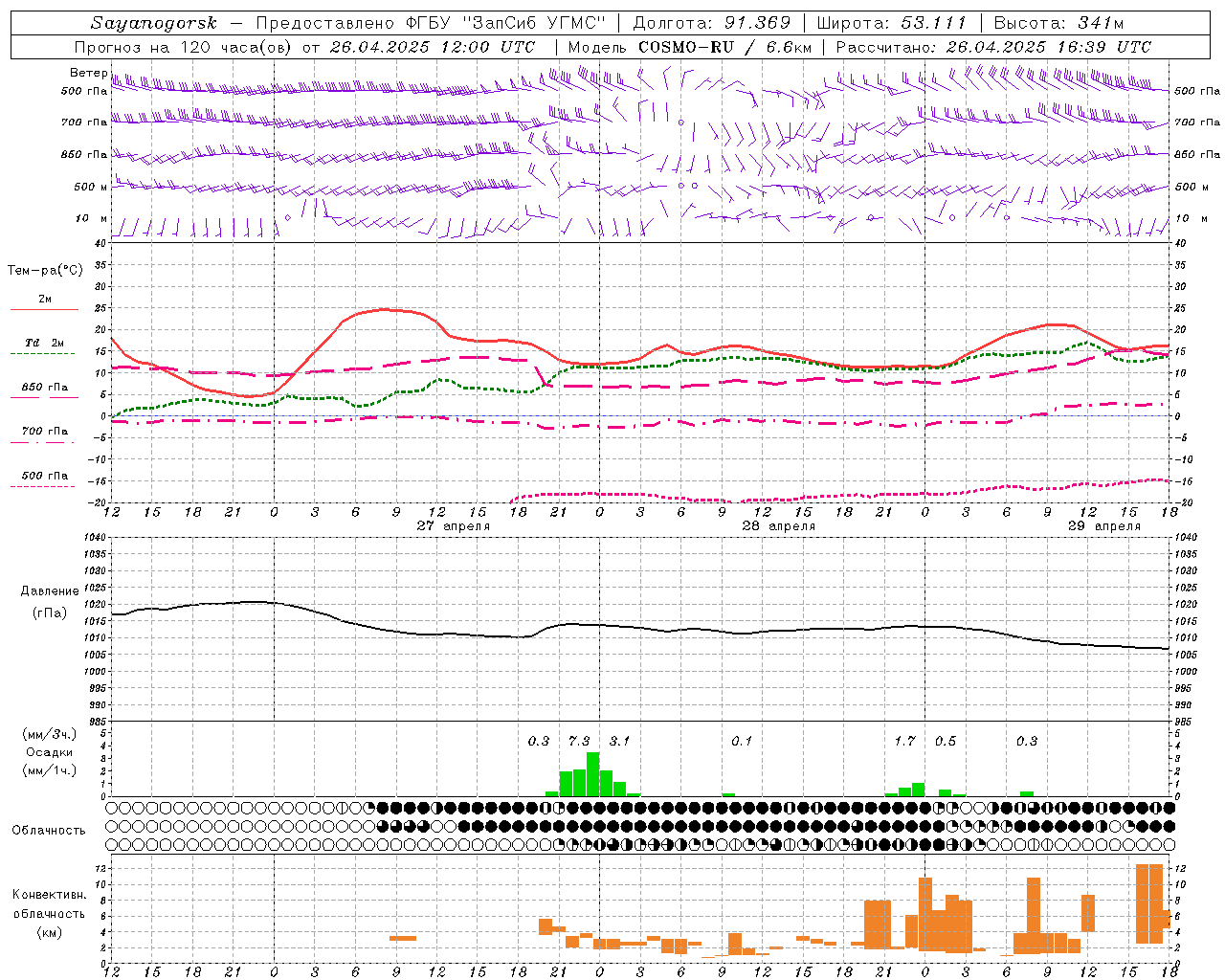Click the "28 апреля" date label

pyautogui.click(x=779, y=525)
